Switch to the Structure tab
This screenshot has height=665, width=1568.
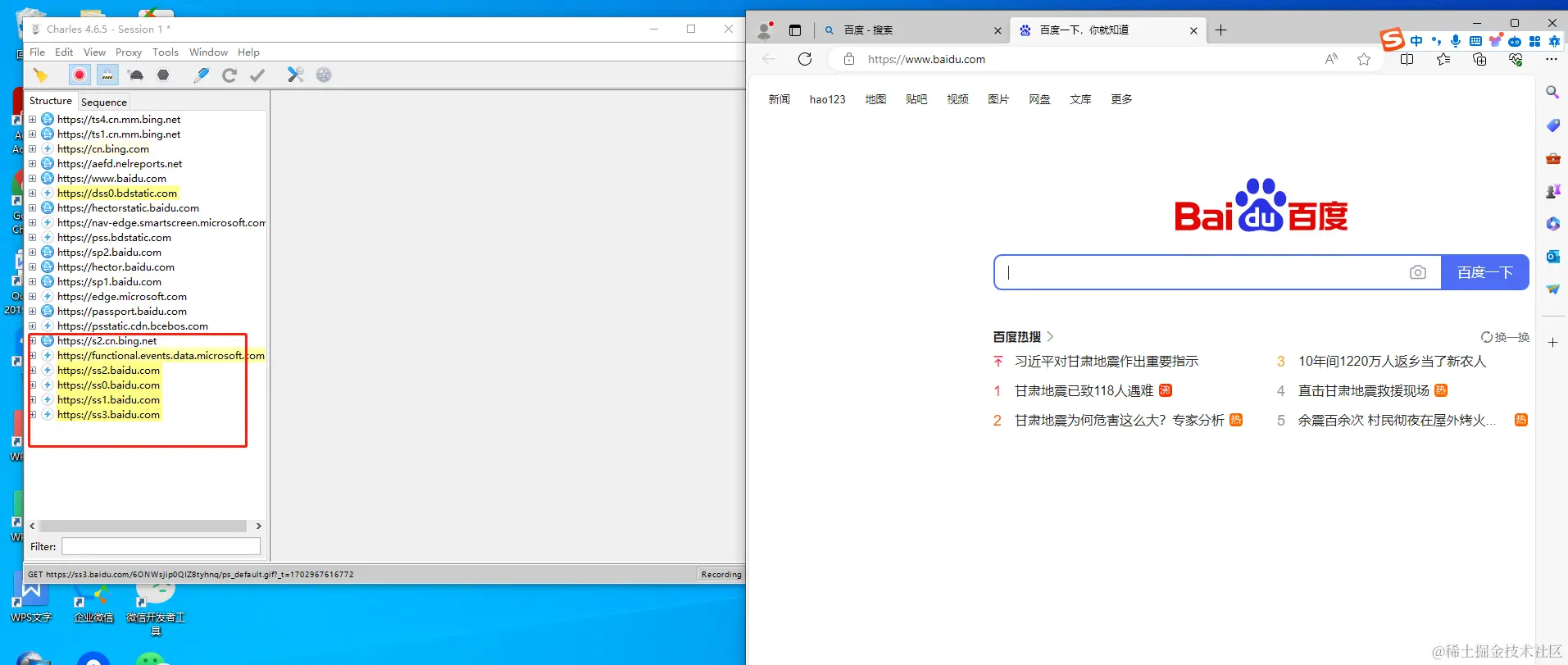51,101
